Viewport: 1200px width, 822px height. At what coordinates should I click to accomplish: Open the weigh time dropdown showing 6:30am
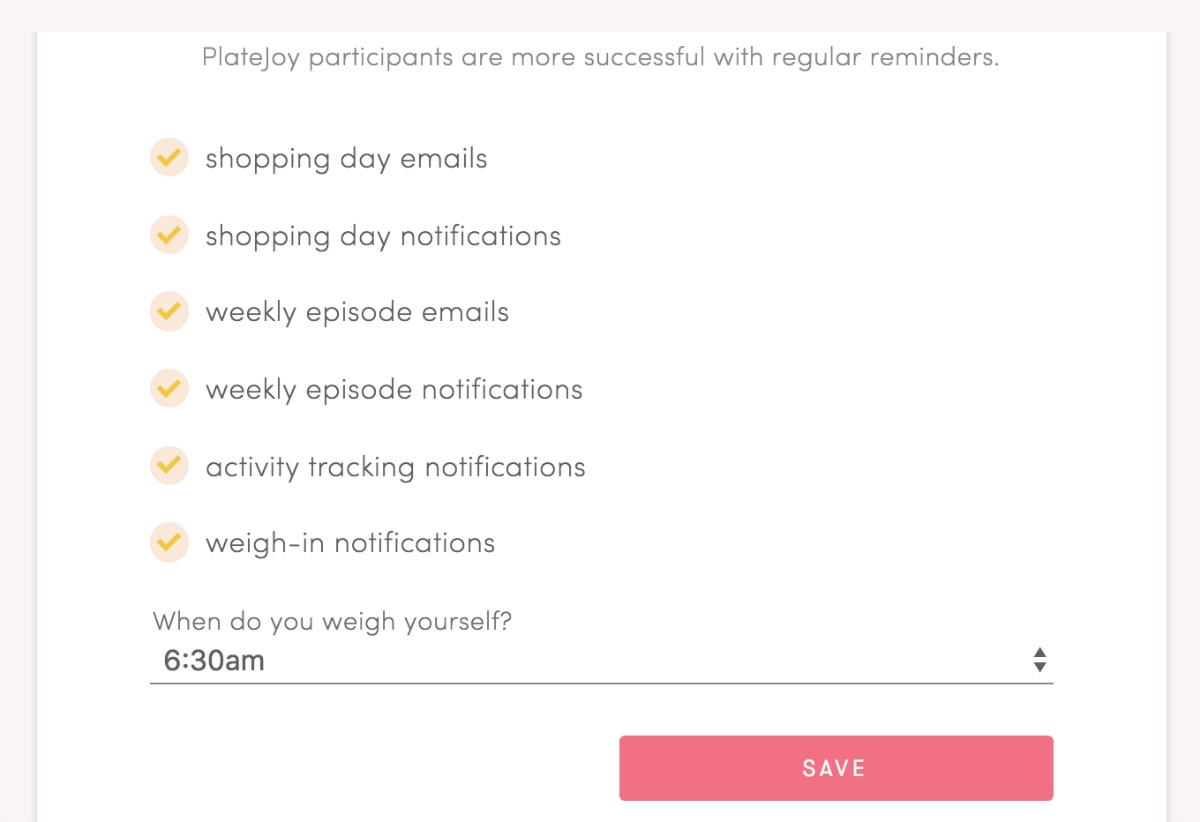click(x=600, y=660)
